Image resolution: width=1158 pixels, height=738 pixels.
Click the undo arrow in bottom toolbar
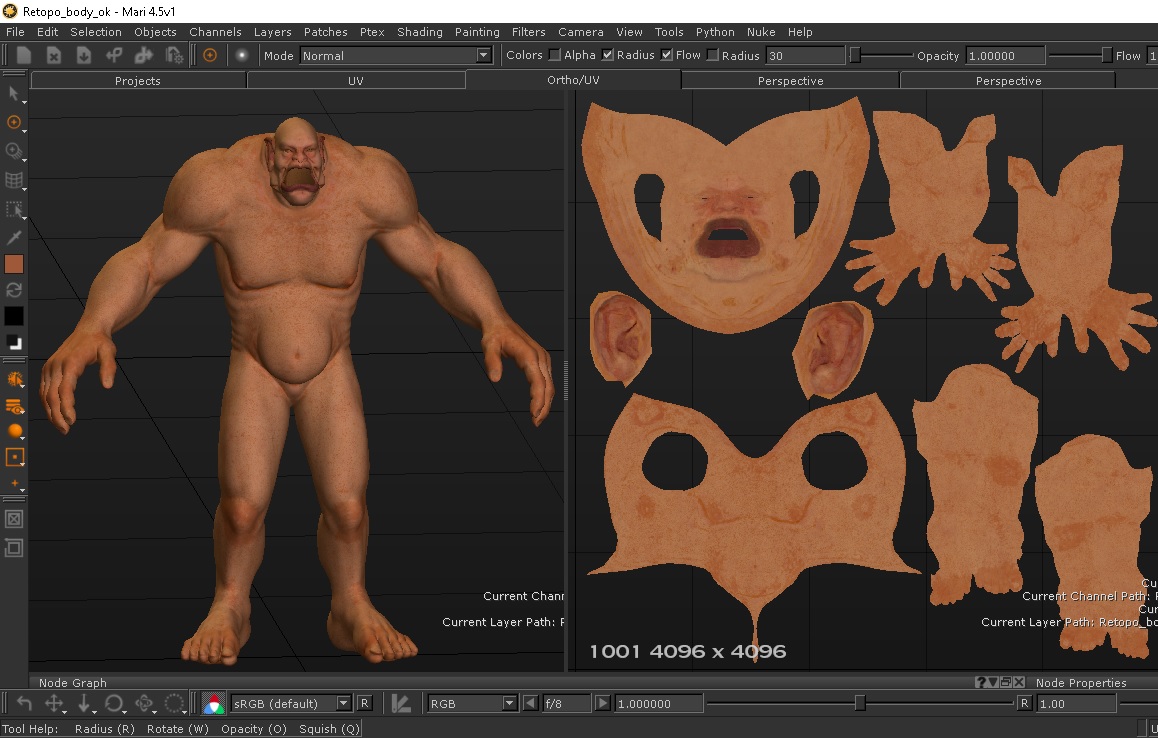click(x=24, y=703)
